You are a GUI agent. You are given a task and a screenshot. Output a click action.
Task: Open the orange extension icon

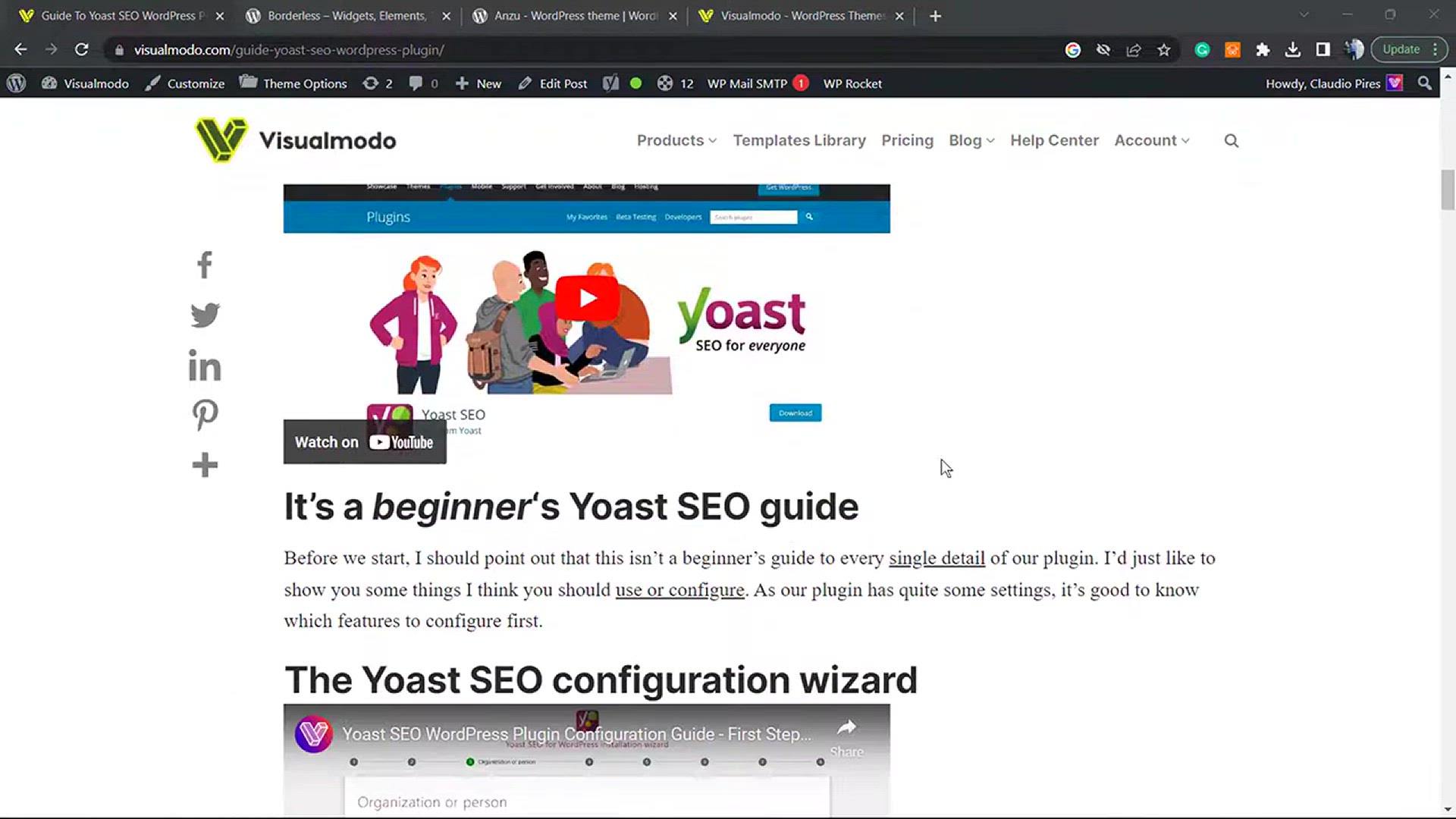click(1232, 50)
